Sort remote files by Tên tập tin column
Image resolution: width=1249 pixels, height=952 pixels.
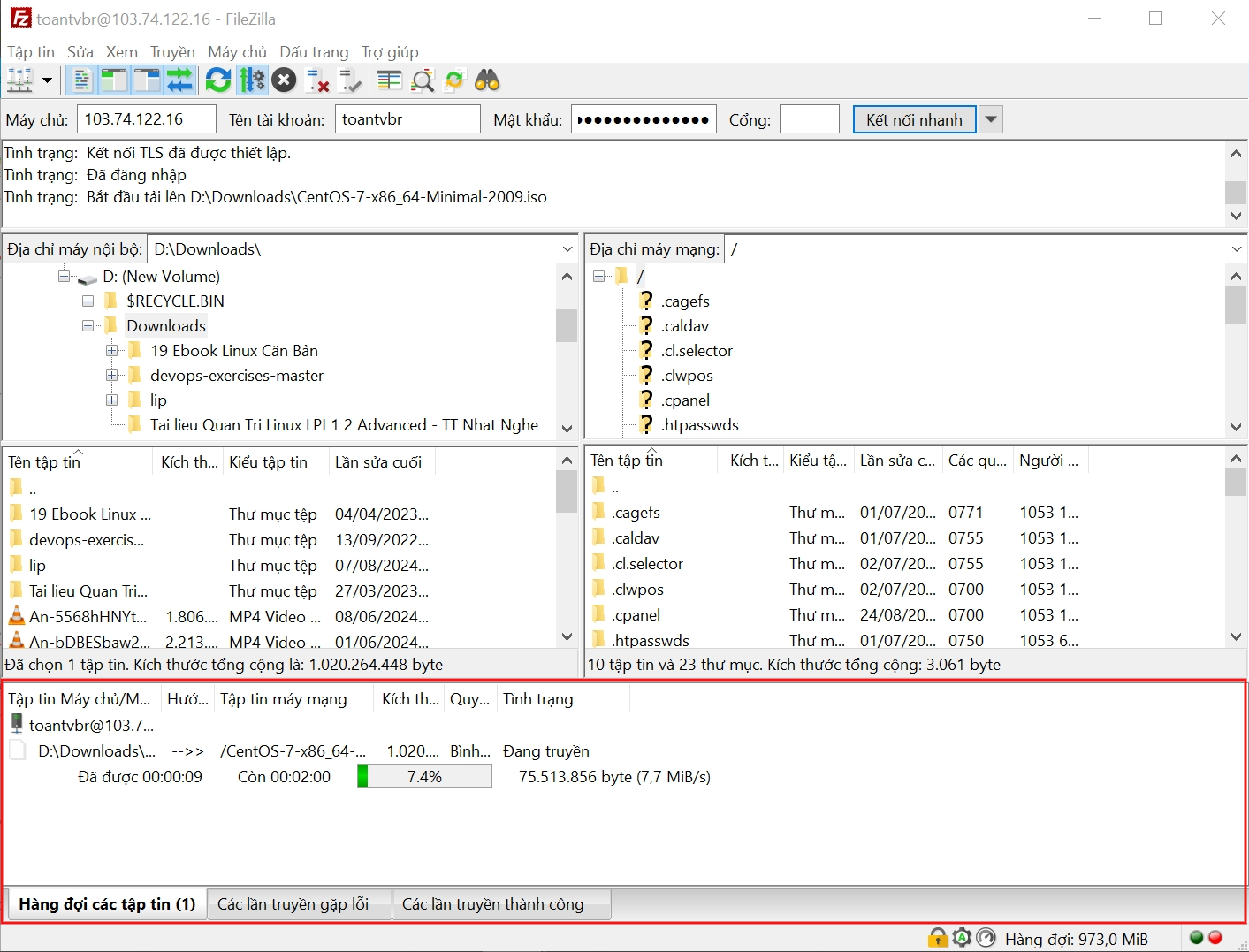(652, 461)
